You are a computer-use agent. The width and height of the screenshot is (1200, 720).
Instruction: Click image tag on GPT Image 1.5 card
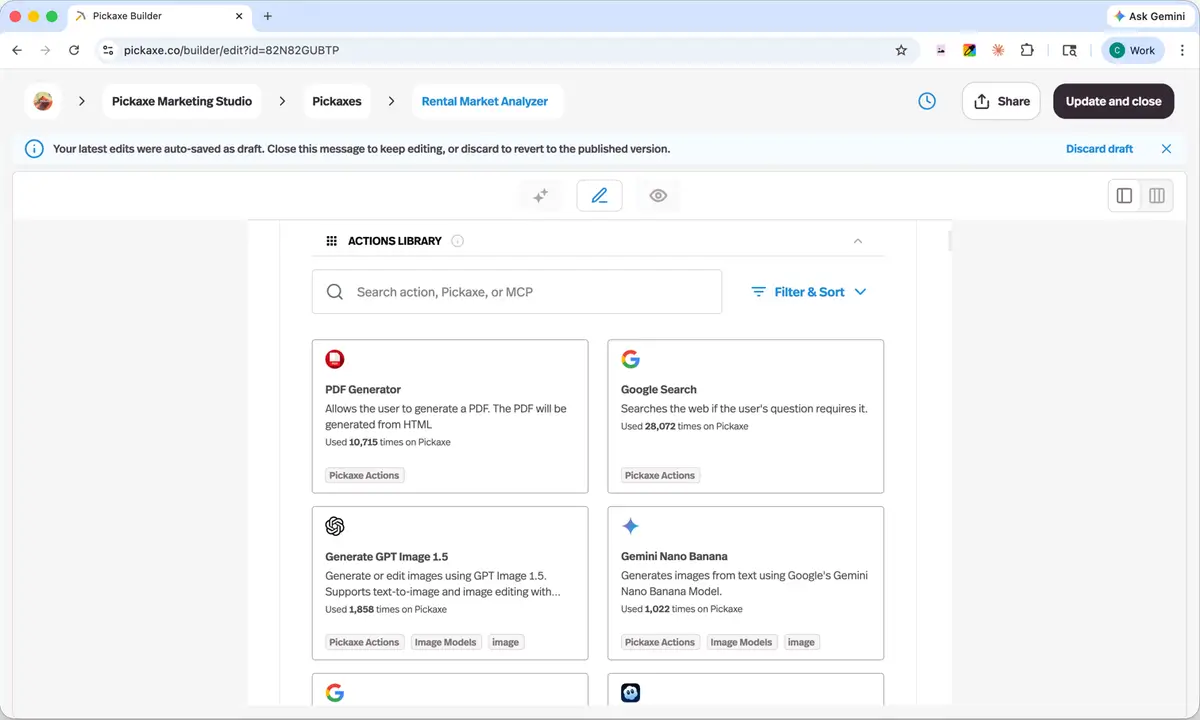(x=506, y=642)
